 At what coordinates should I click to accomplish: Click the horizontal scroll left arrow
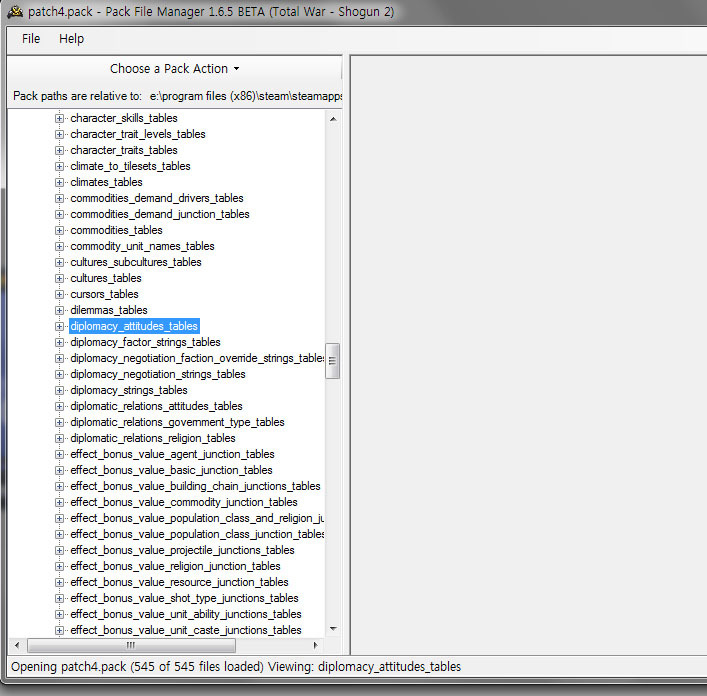pyautogui.click(x=17, y=645)
